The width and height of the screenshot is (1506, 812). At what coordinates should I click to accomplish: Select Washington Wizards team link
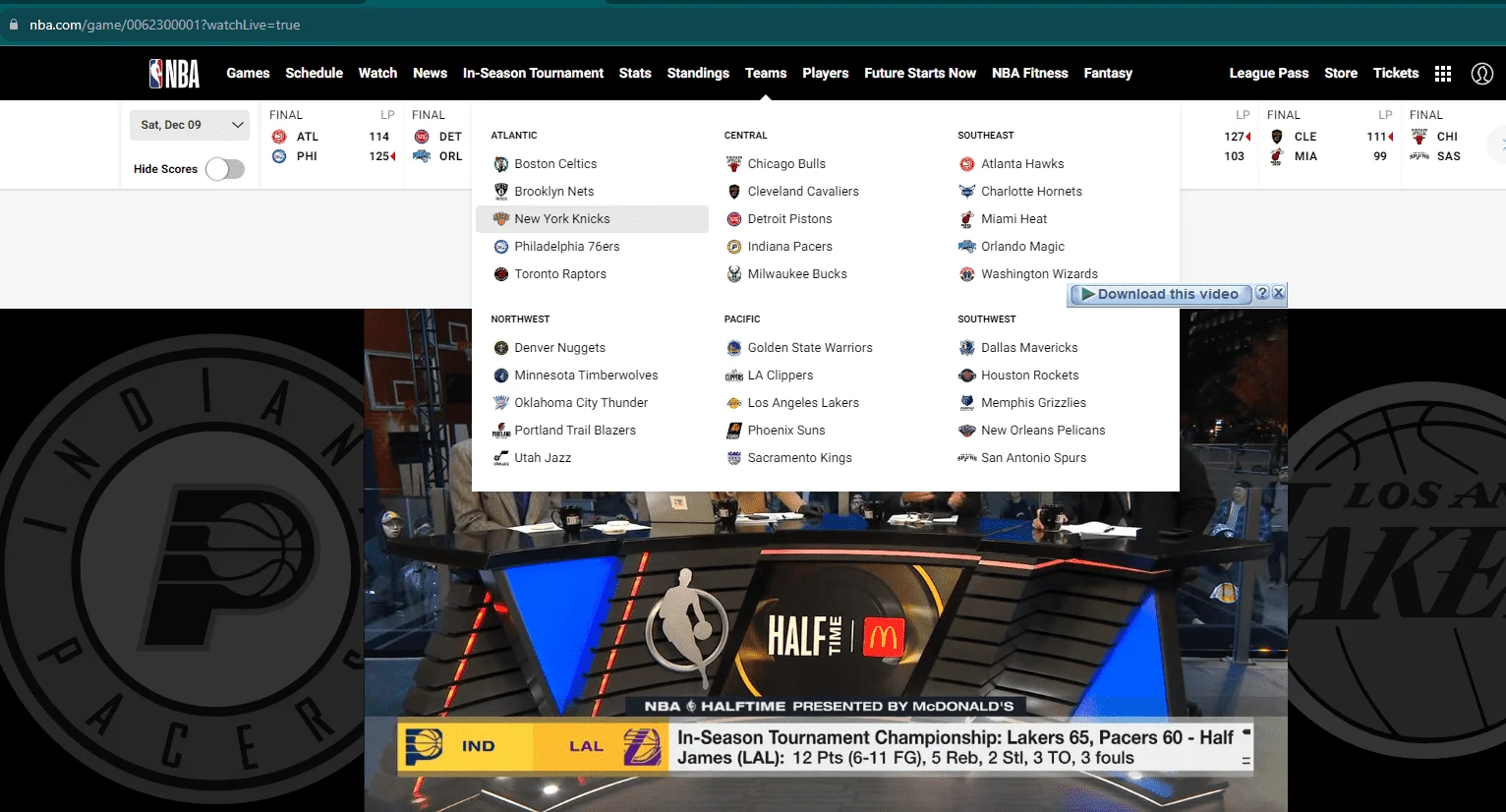coord(1039,274)
